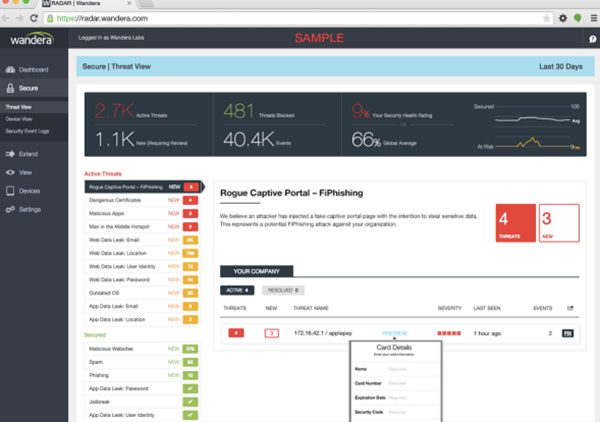The image size is (600, 422).
Task: Click the Wandera logo
Action: click(32, 39)
